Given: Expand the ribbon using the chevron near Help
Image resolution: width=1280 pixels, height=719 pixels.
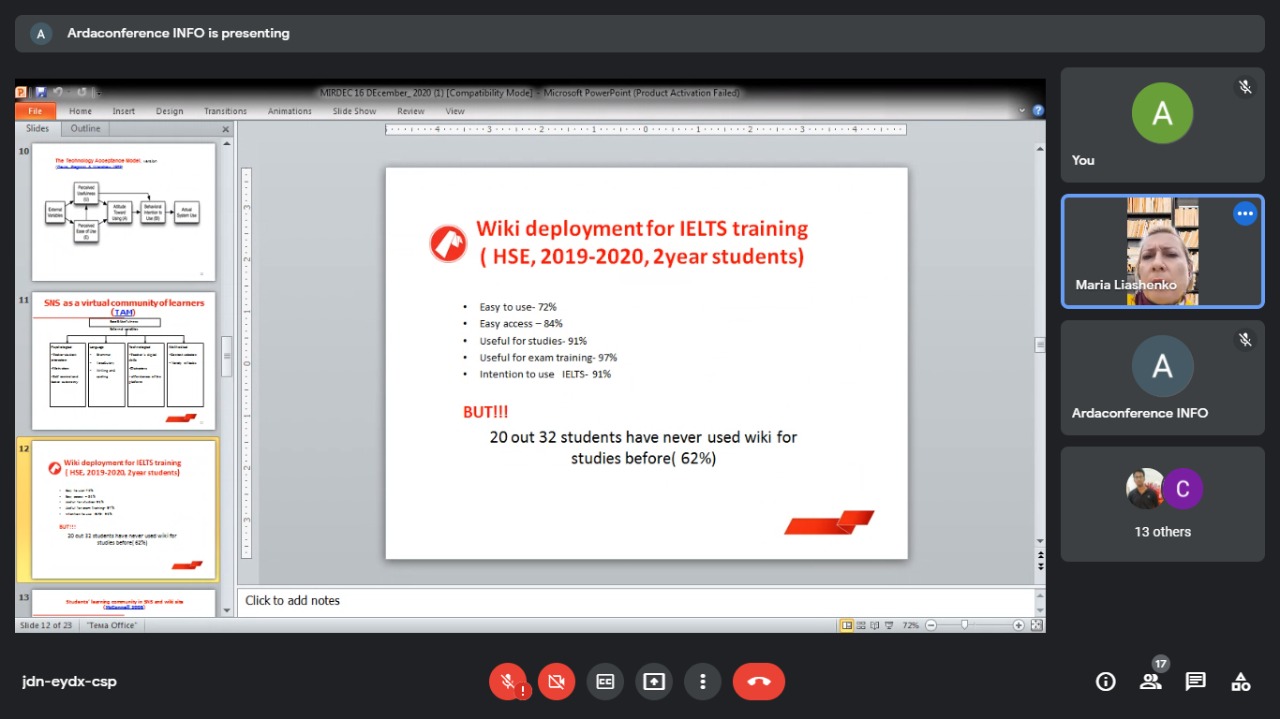Looking at the screenshot, I should [1022, 111].
